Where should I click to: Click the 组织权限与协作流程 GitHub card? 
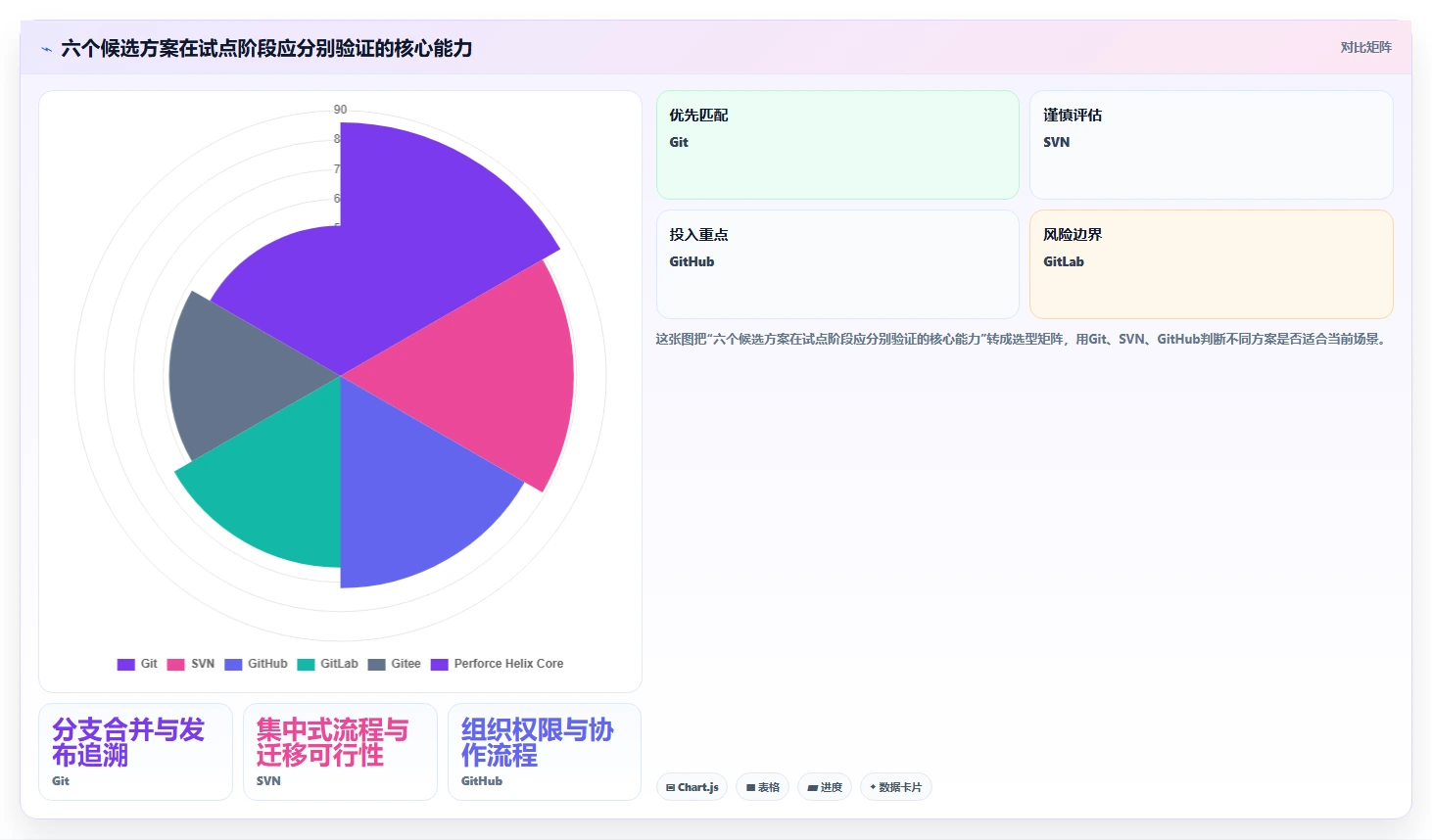(x=545, y=752)
